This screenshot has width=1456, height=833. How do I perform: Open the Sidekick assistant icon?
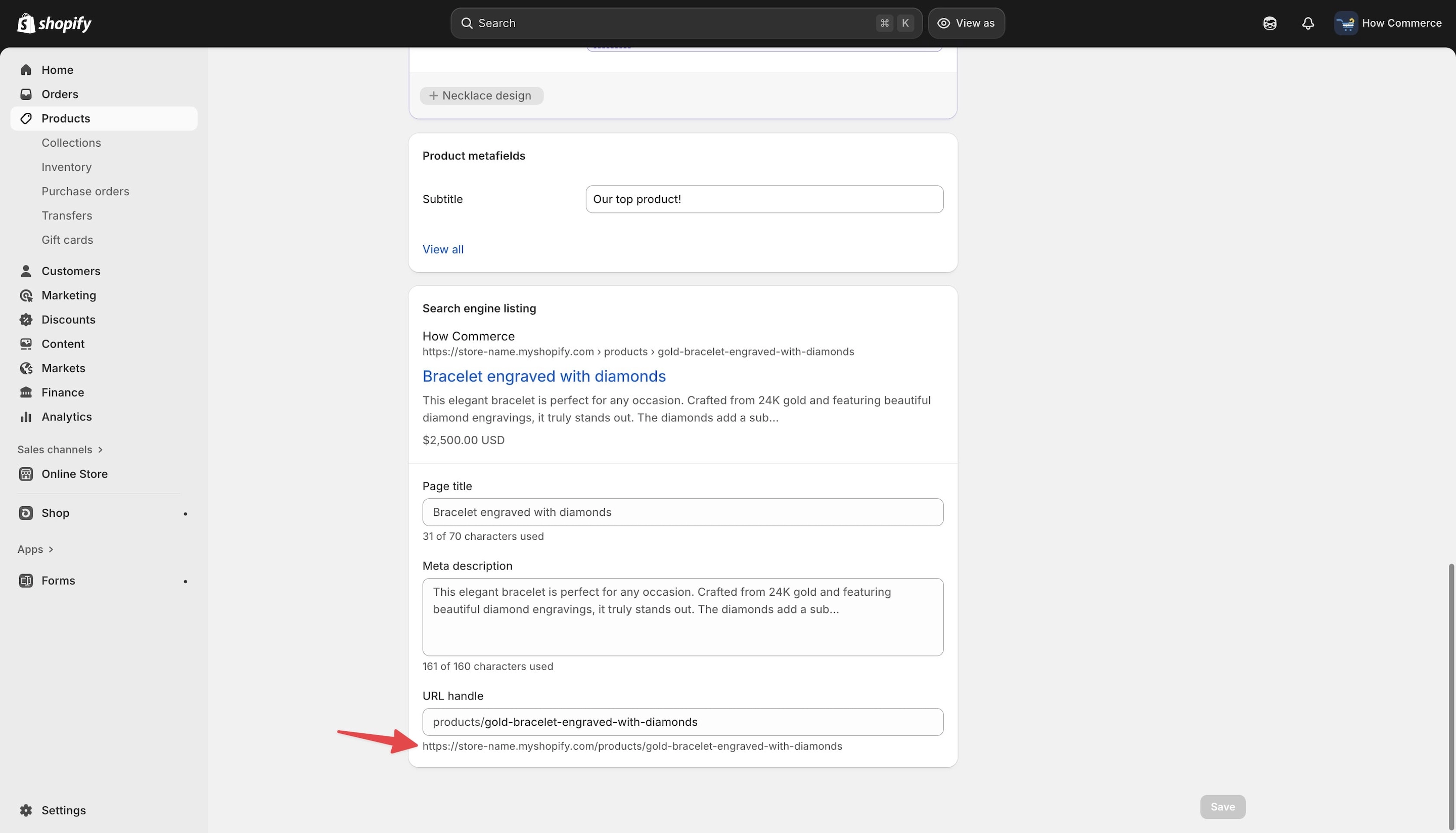click(1269, 23)
